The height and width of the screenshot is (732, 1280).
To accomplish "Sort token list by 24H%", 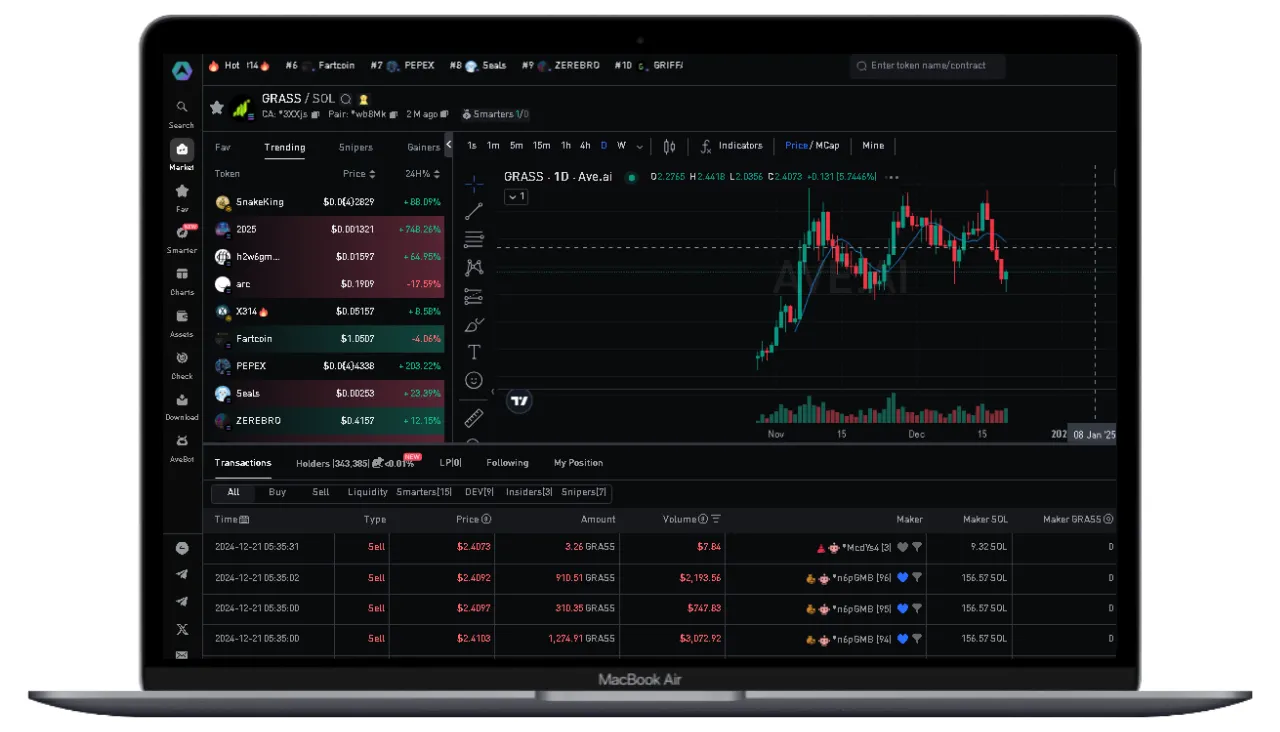I will coord(423,174).
